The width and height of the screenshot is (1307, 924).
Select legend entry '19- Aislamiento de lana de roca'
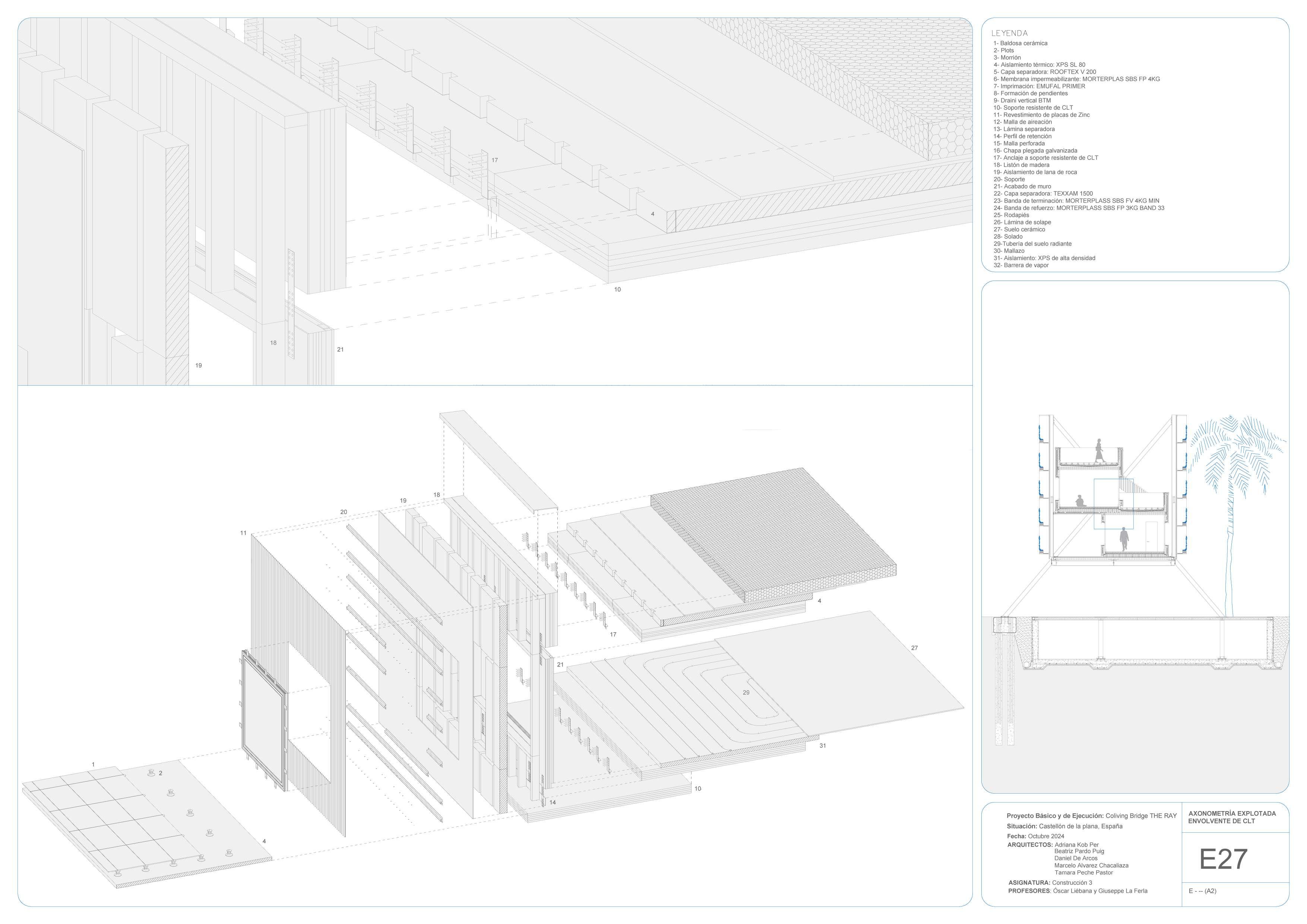pos(1035,172)
